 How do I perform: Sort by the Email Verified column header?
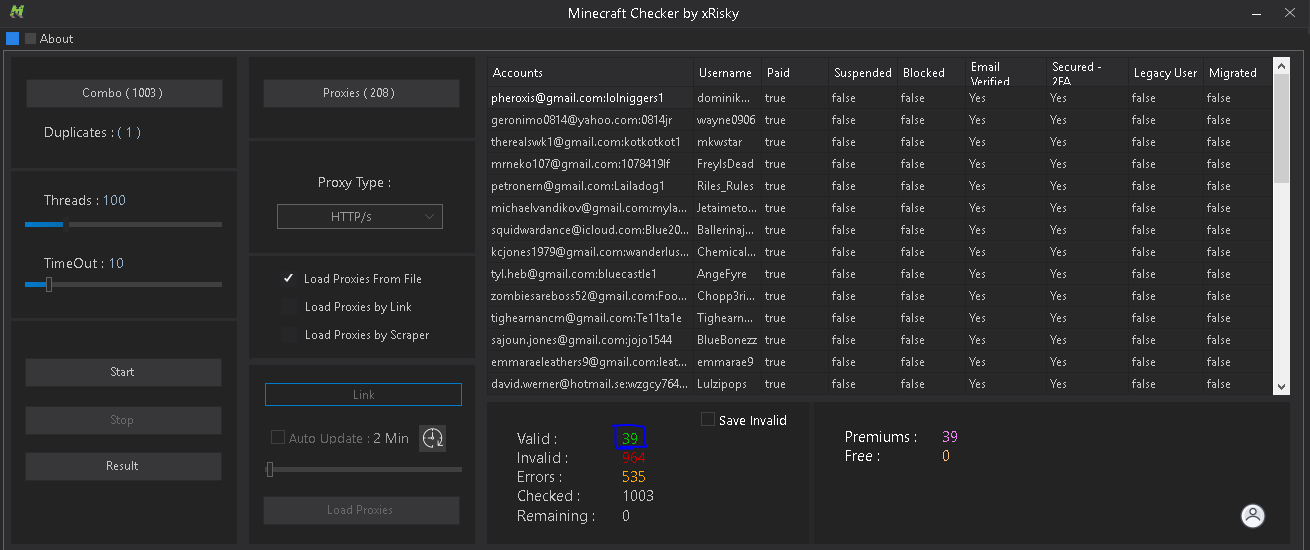pos(1006,73)
